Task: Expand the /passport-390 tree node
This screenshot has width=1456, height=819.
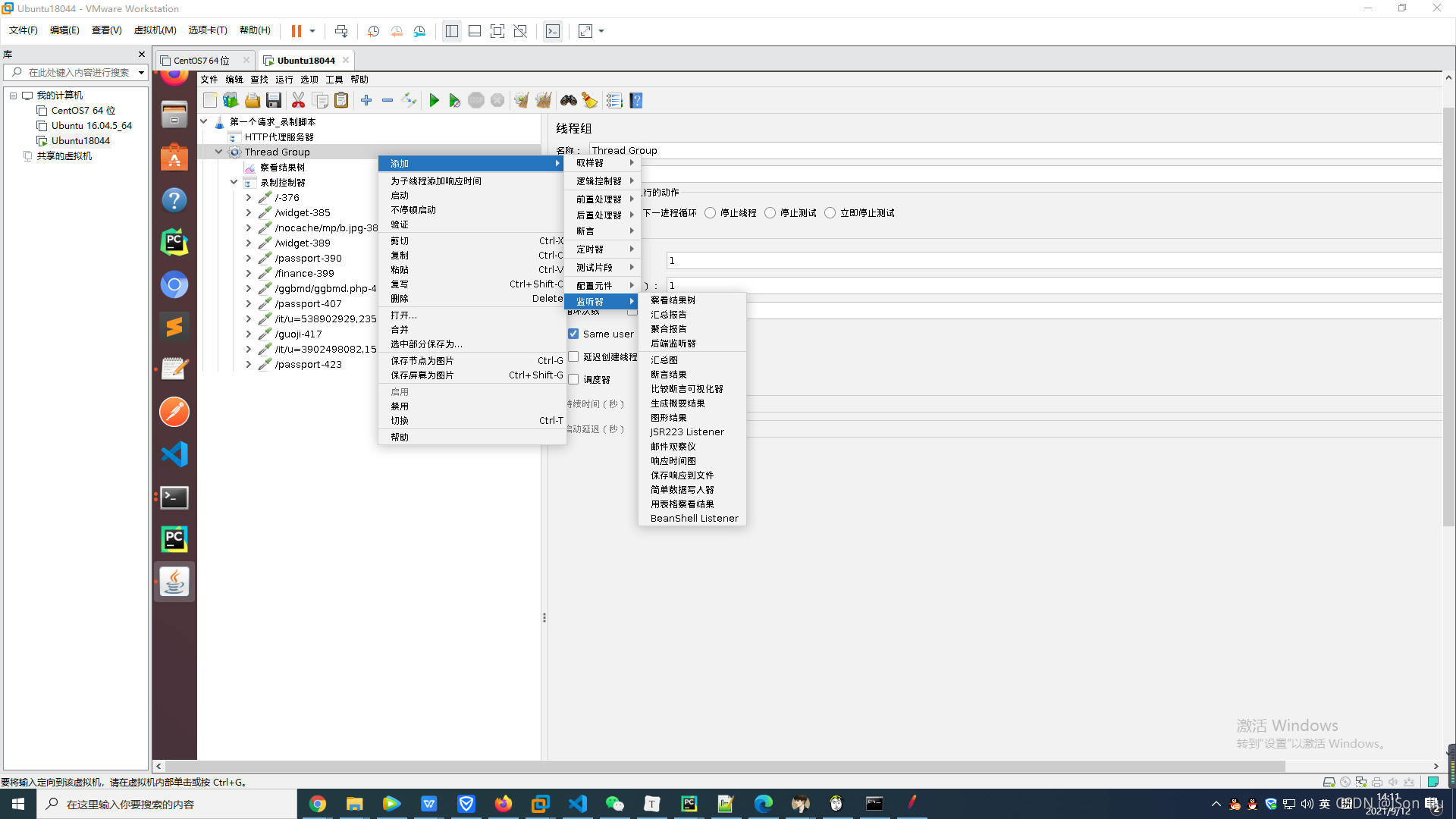Action: click(248, 258)
